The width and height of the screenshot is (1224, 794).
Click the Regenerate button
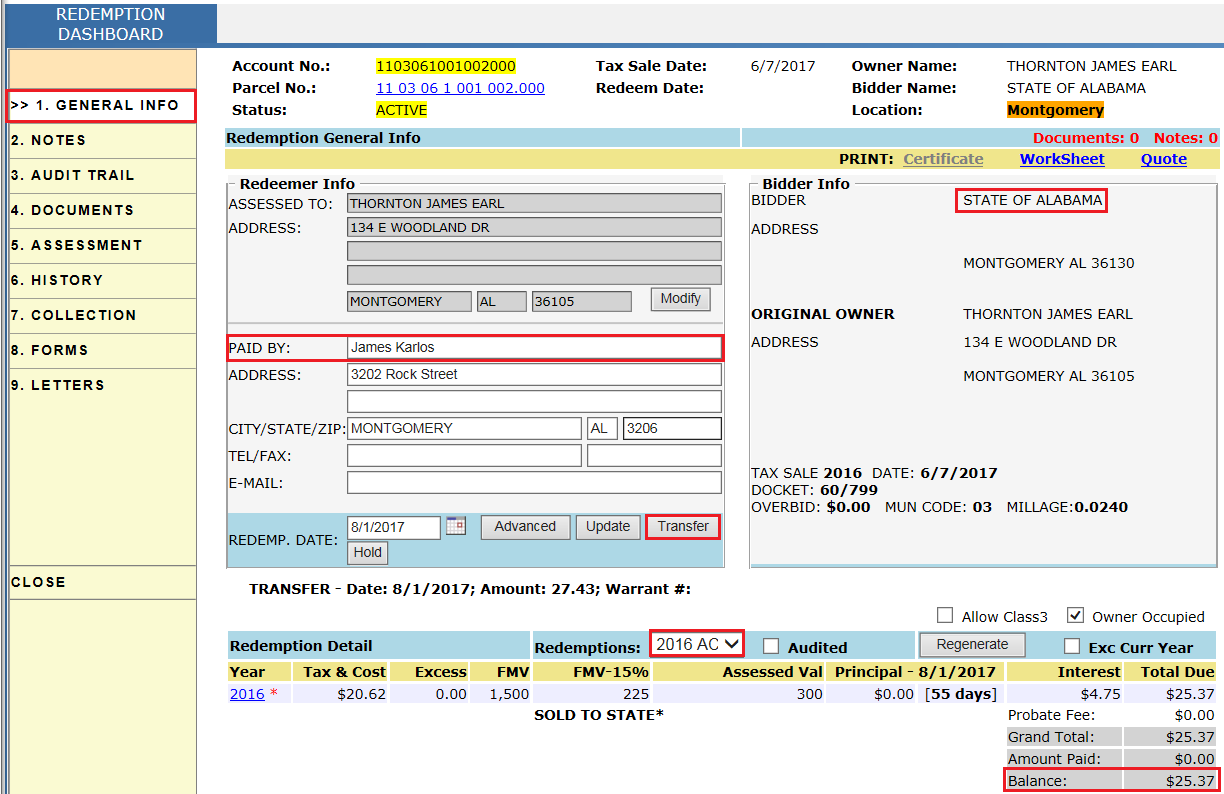click(972, 645)
